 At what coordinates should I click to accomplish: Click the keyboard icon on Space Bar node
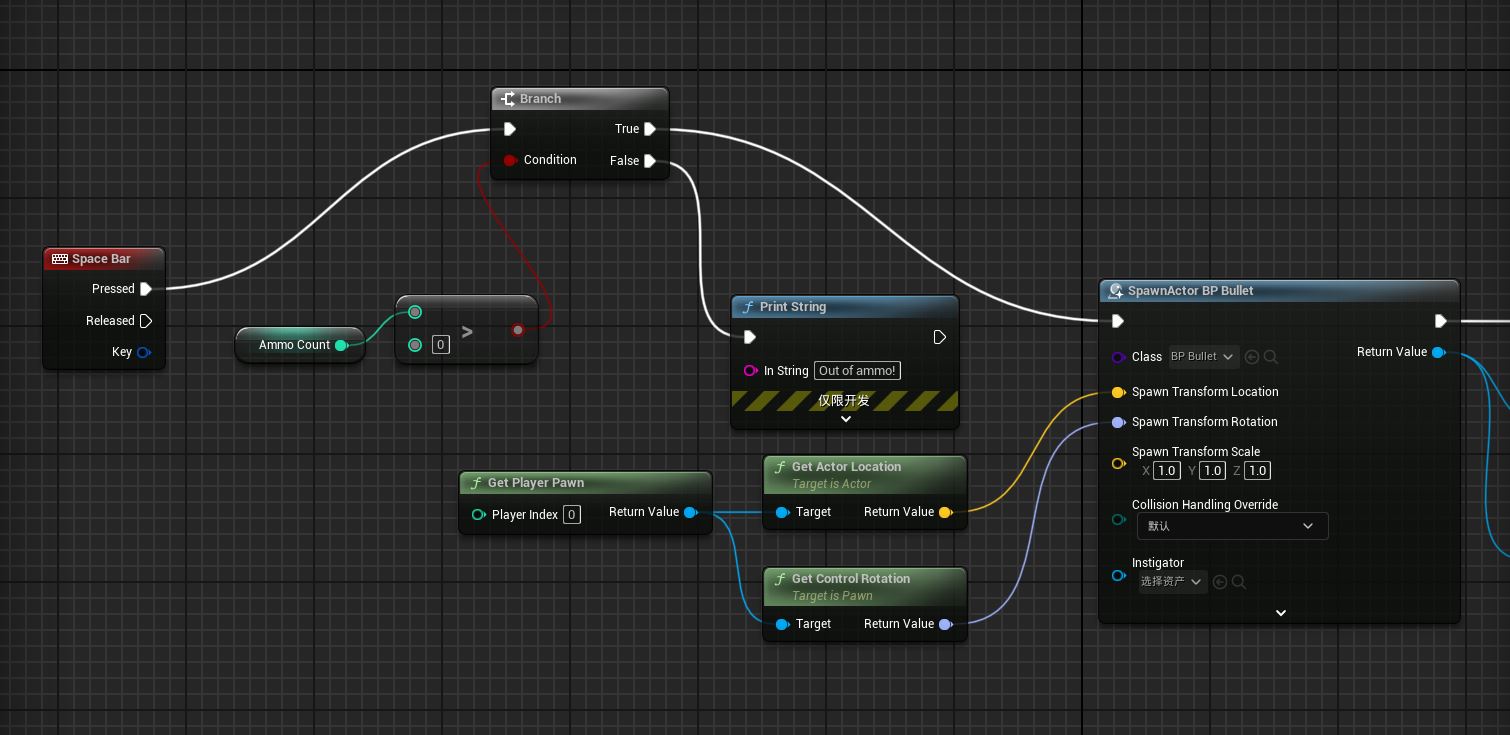59,259
